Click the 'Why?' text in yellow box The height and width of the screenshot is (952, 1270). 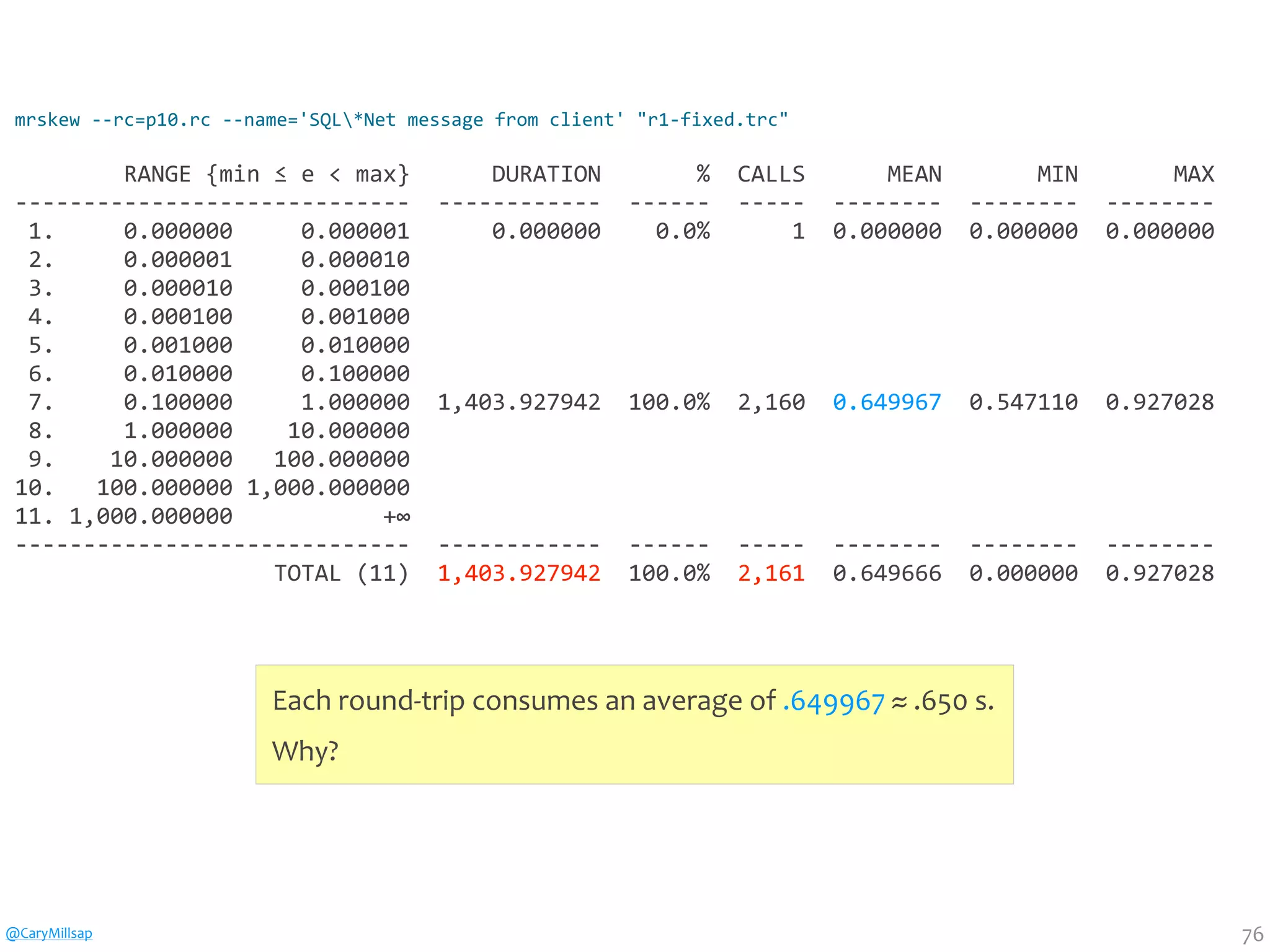point(305,751)
